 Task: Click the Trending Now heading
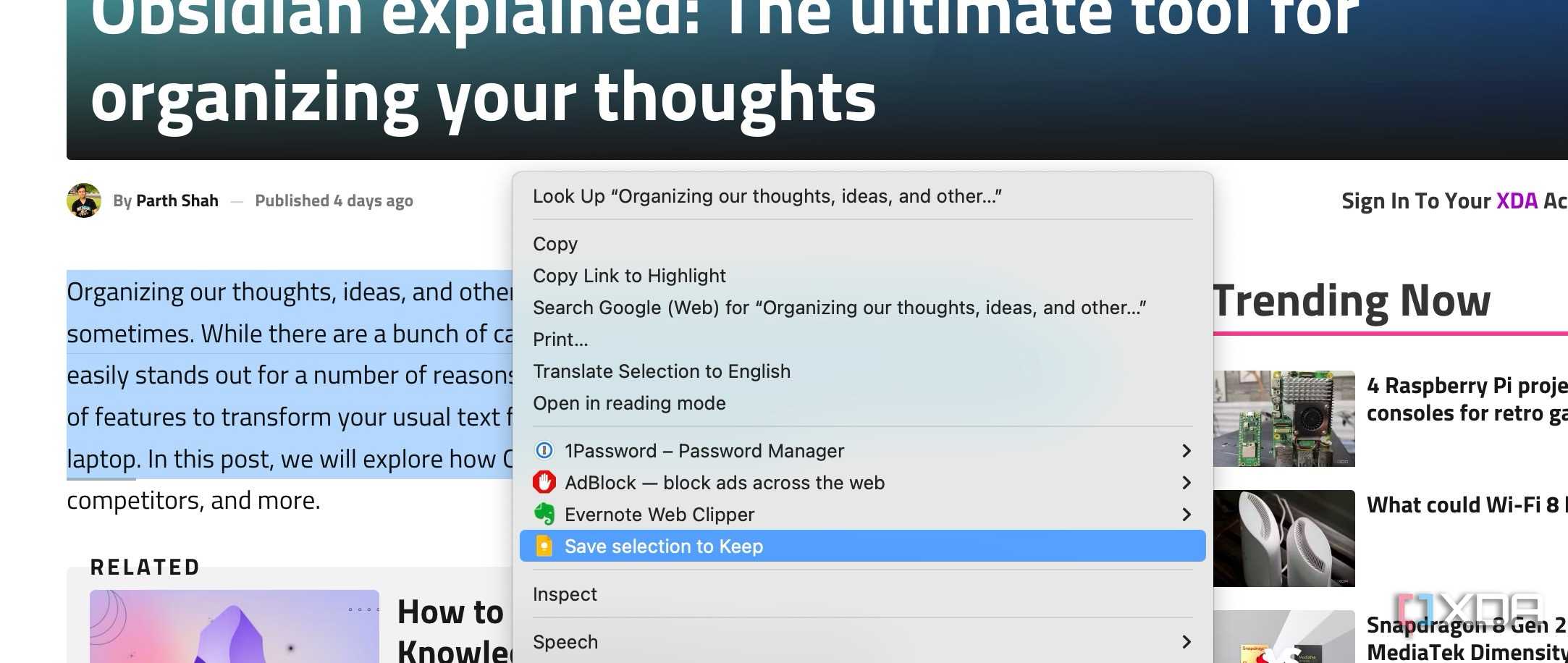tap(1352, 300)
